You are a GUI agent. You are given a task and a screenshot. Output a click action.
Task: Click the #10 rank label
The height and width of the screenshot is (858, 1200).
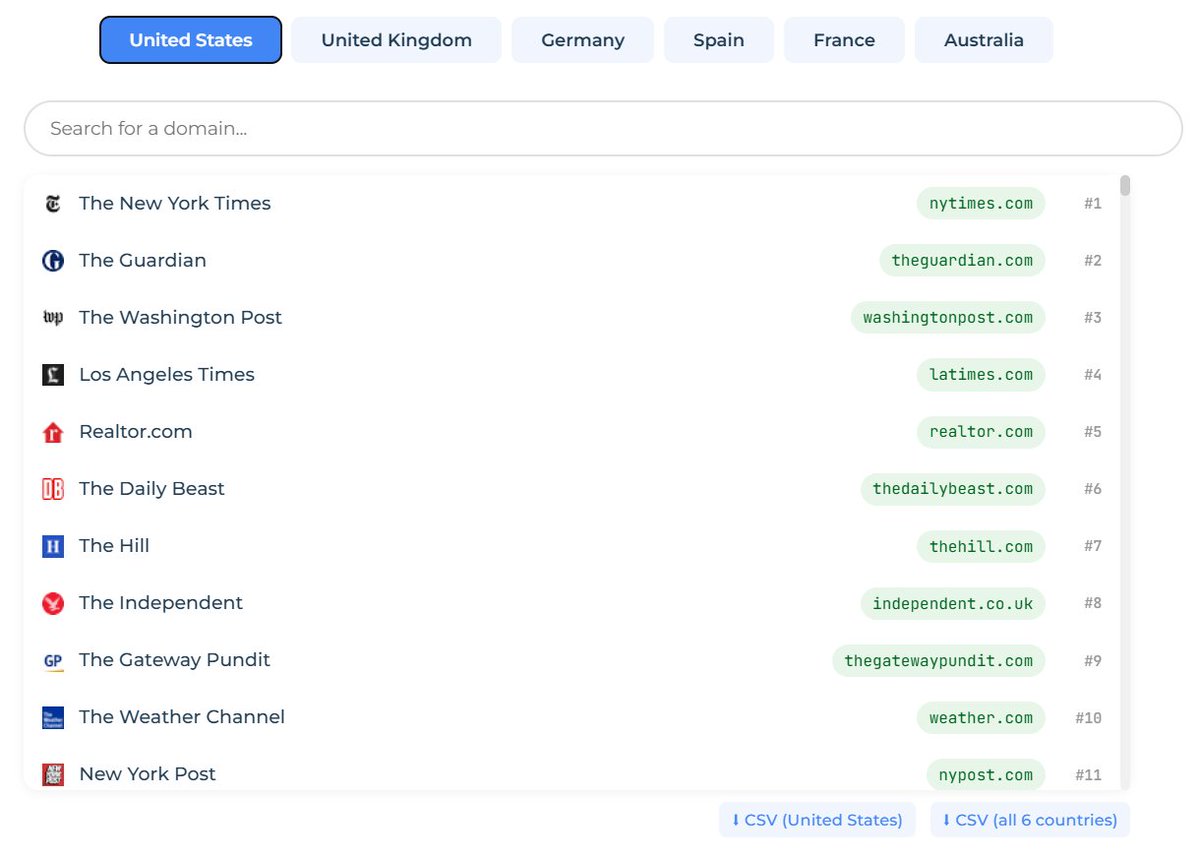[x=1089, y=718]
